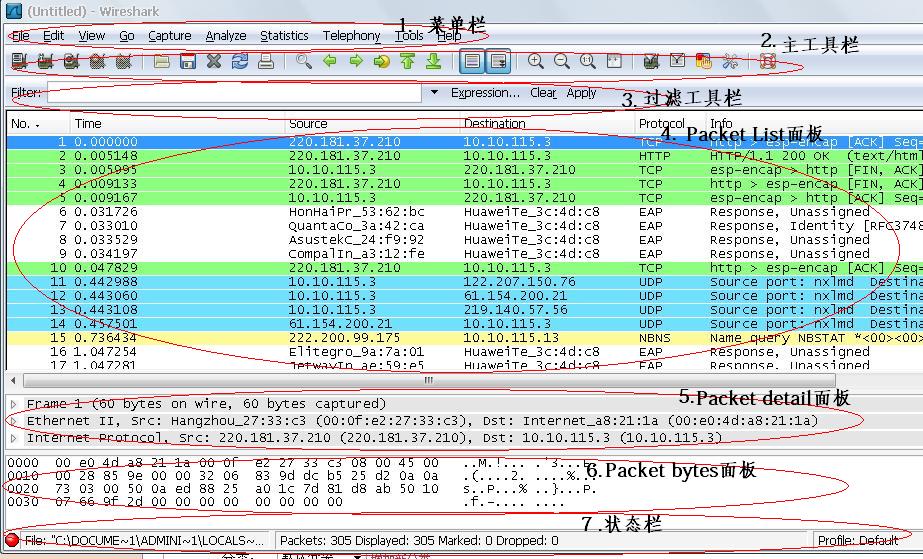Viewport: 923px width, 559px height.
Task: Open the Go menu
Action: tap(127, 36)
